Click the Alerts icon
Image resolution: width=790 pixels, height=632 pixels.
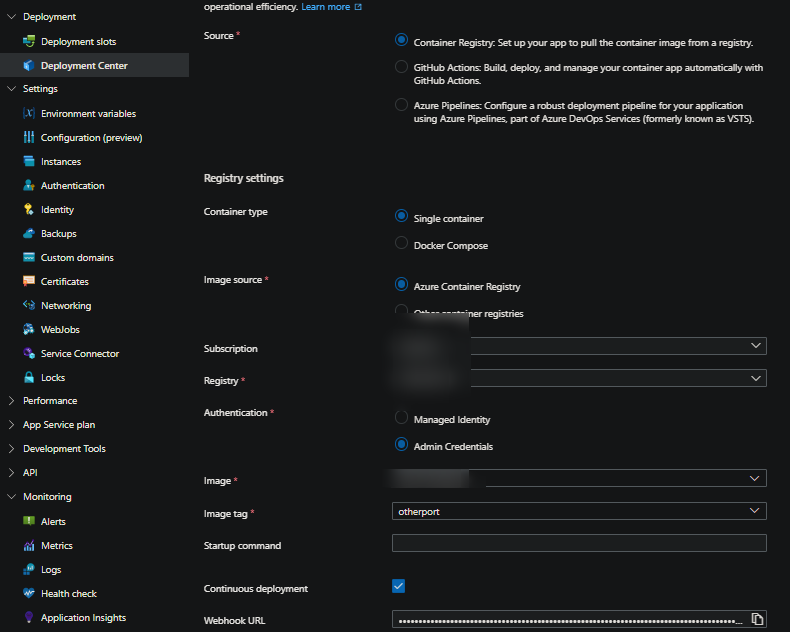(29, 521)
